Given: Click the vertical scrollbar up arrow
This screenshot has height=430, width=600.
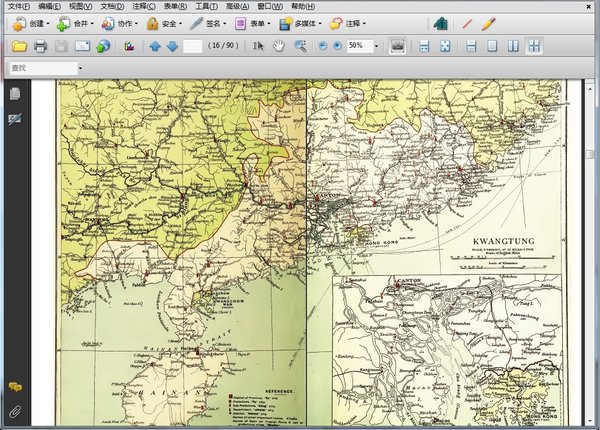Looking at the screenshot, I should pyautogui.click(x=590, y=89).
